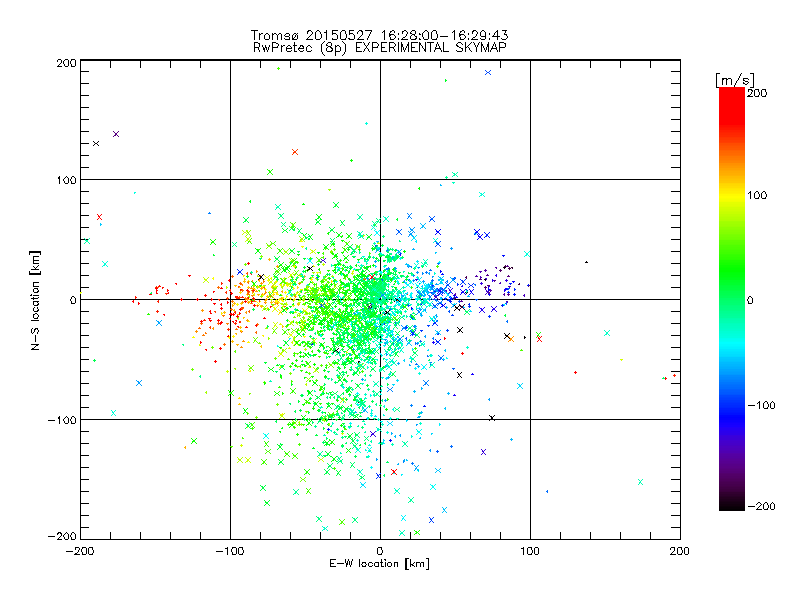
Task: Click the Tromsø 20150527 date-time title
Action: tap(379, 35)
